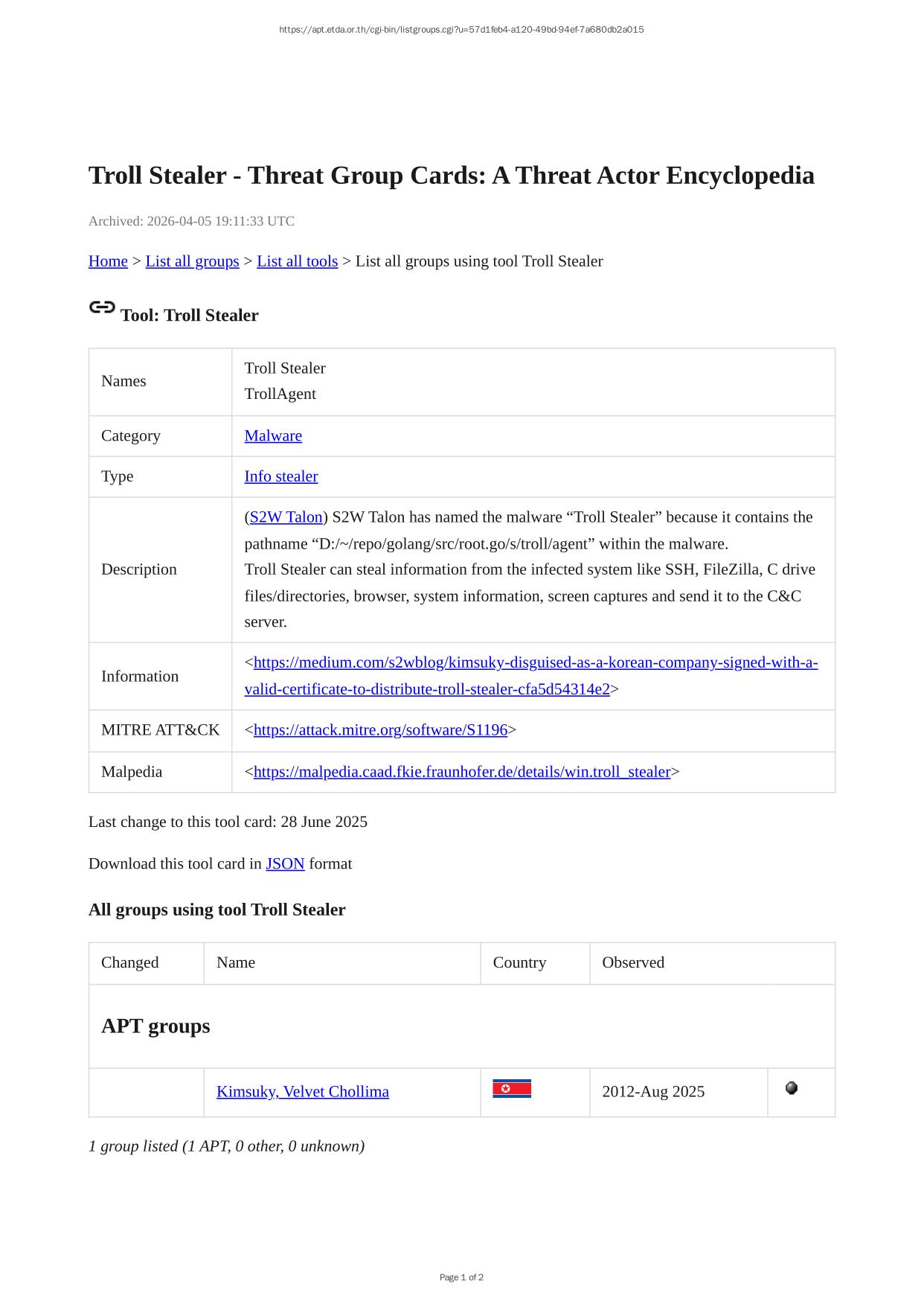Open the Malpedia troll_stealer link
Viewport: 924px width, 1307px height.
[x=461, y=772]
